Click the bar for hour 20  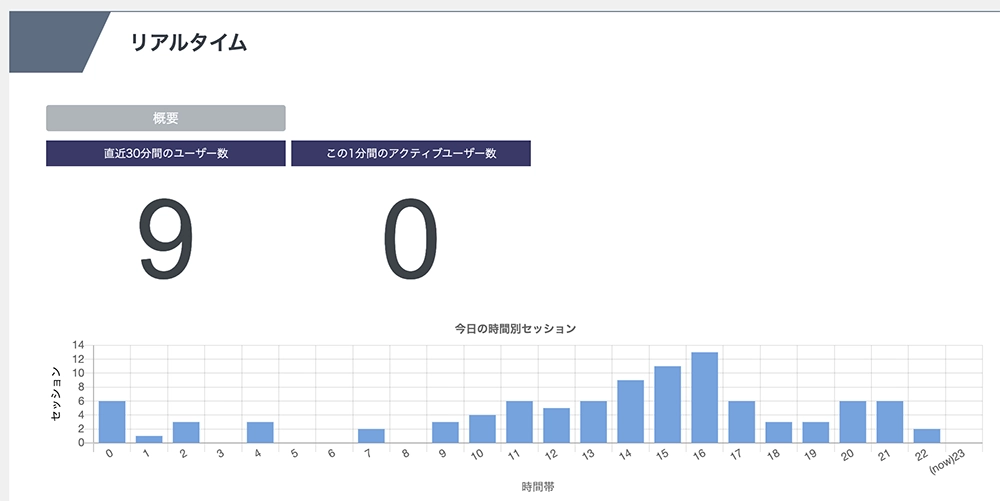point(852,422)
